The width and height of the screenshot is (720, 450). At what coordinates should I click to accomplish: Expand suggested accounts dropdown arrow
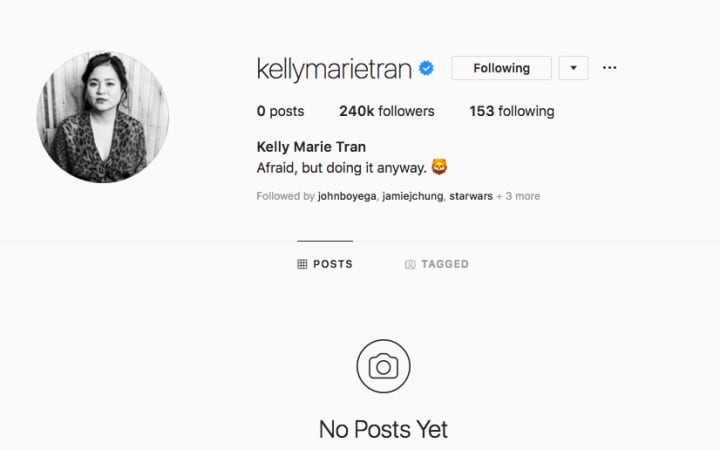point(574,68)
